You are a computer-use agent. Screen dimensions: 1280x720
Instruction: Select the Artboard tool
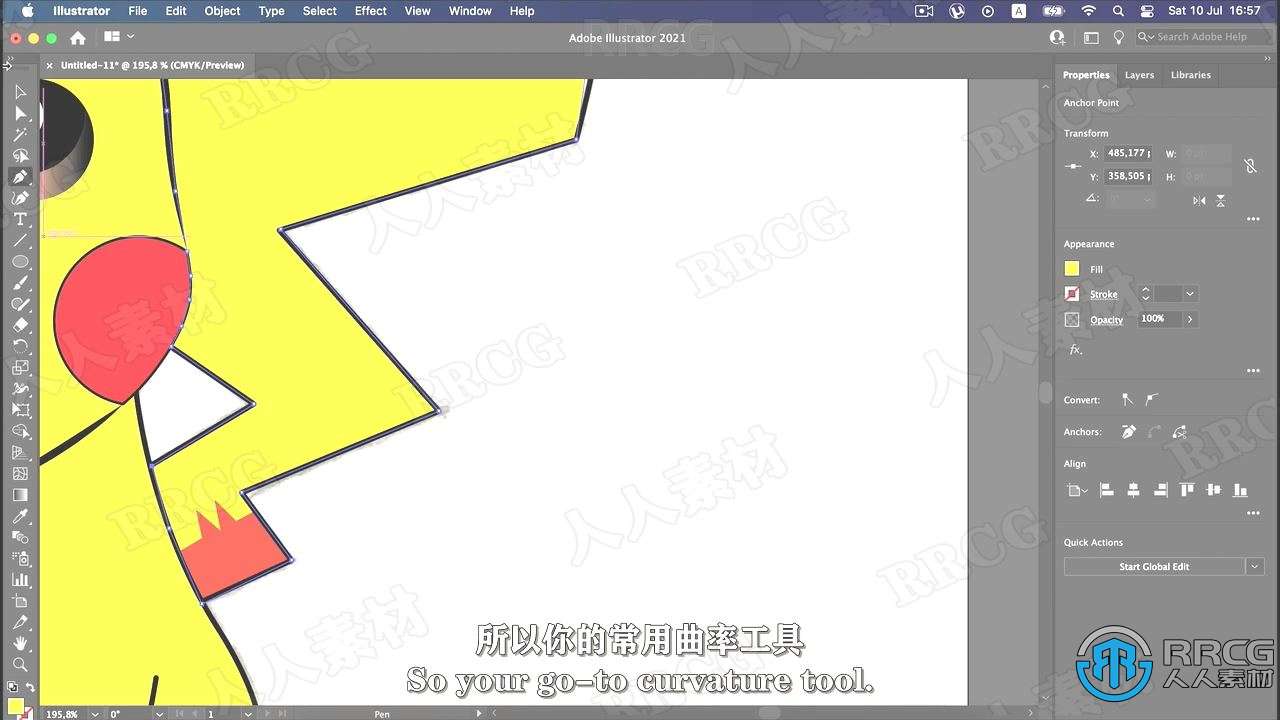point(20,601)
